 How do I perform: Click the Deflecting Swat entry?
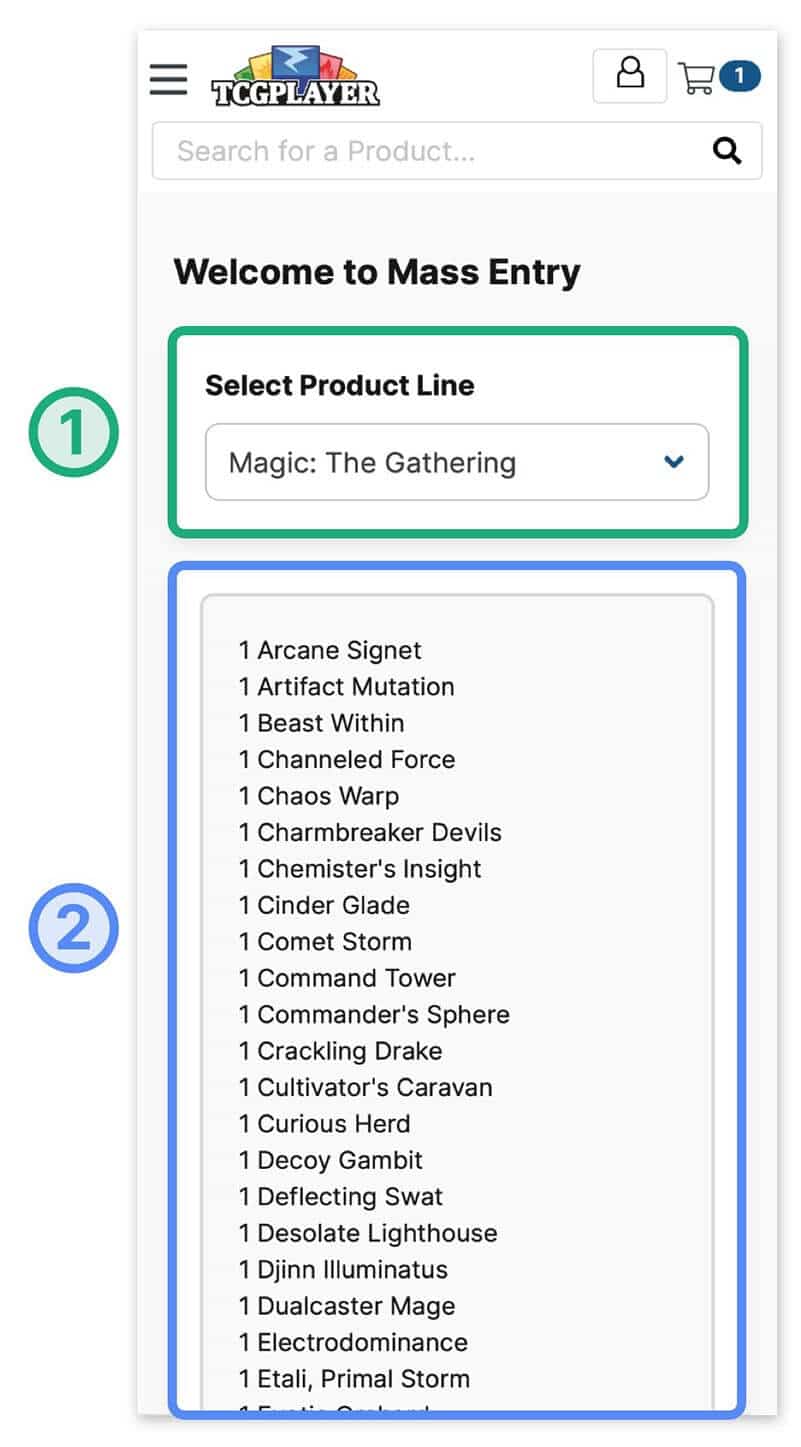339,1196
